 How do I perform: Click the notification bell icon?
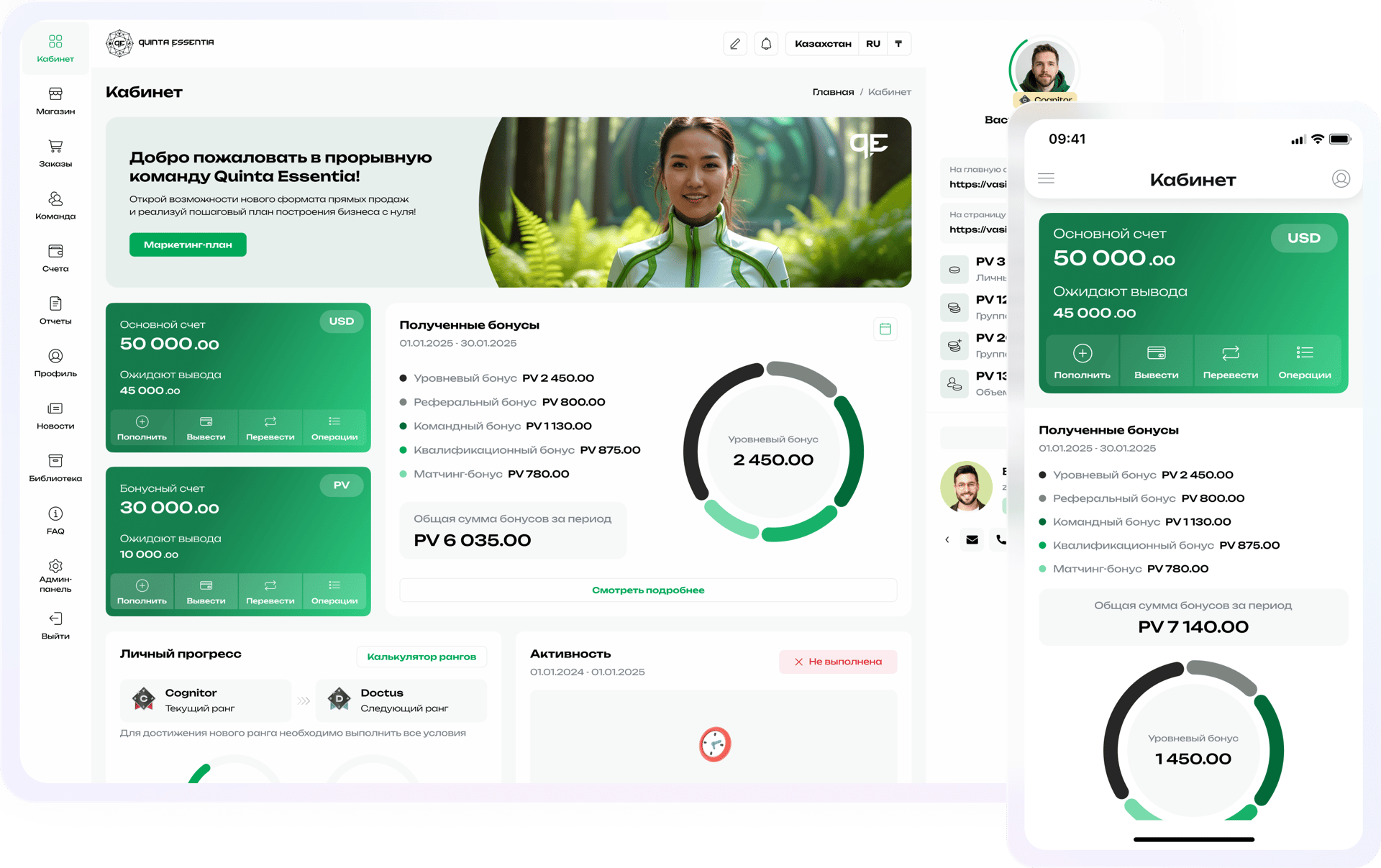(766, 44)
